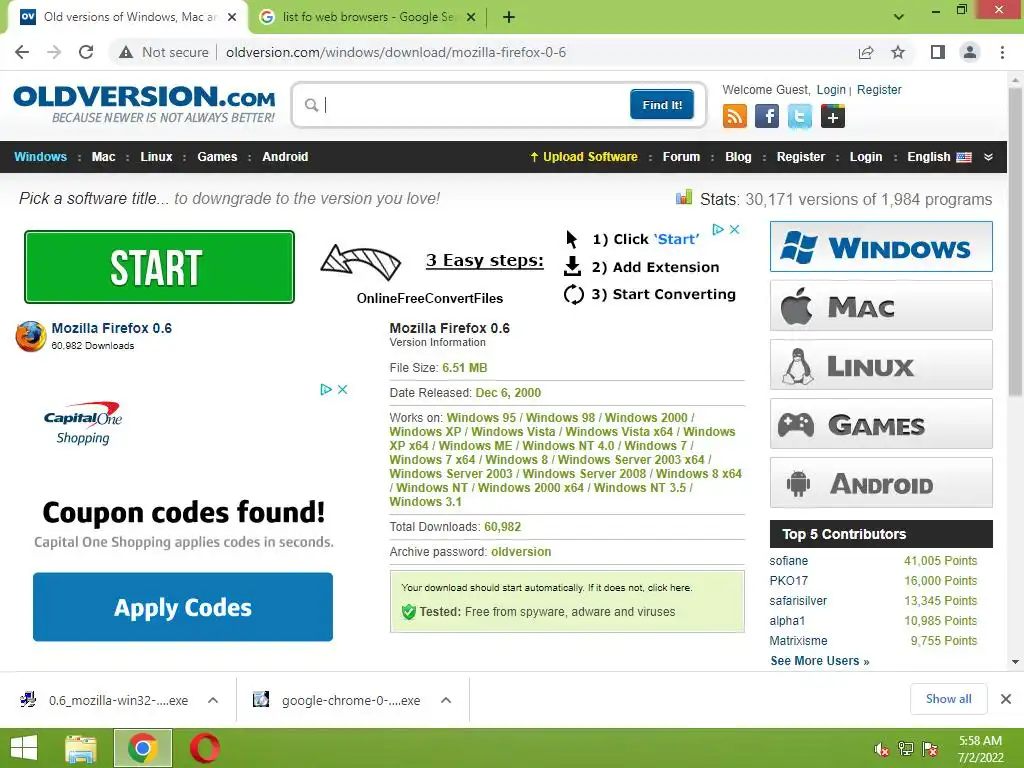Open a new browser tab

tap(509, 18)
